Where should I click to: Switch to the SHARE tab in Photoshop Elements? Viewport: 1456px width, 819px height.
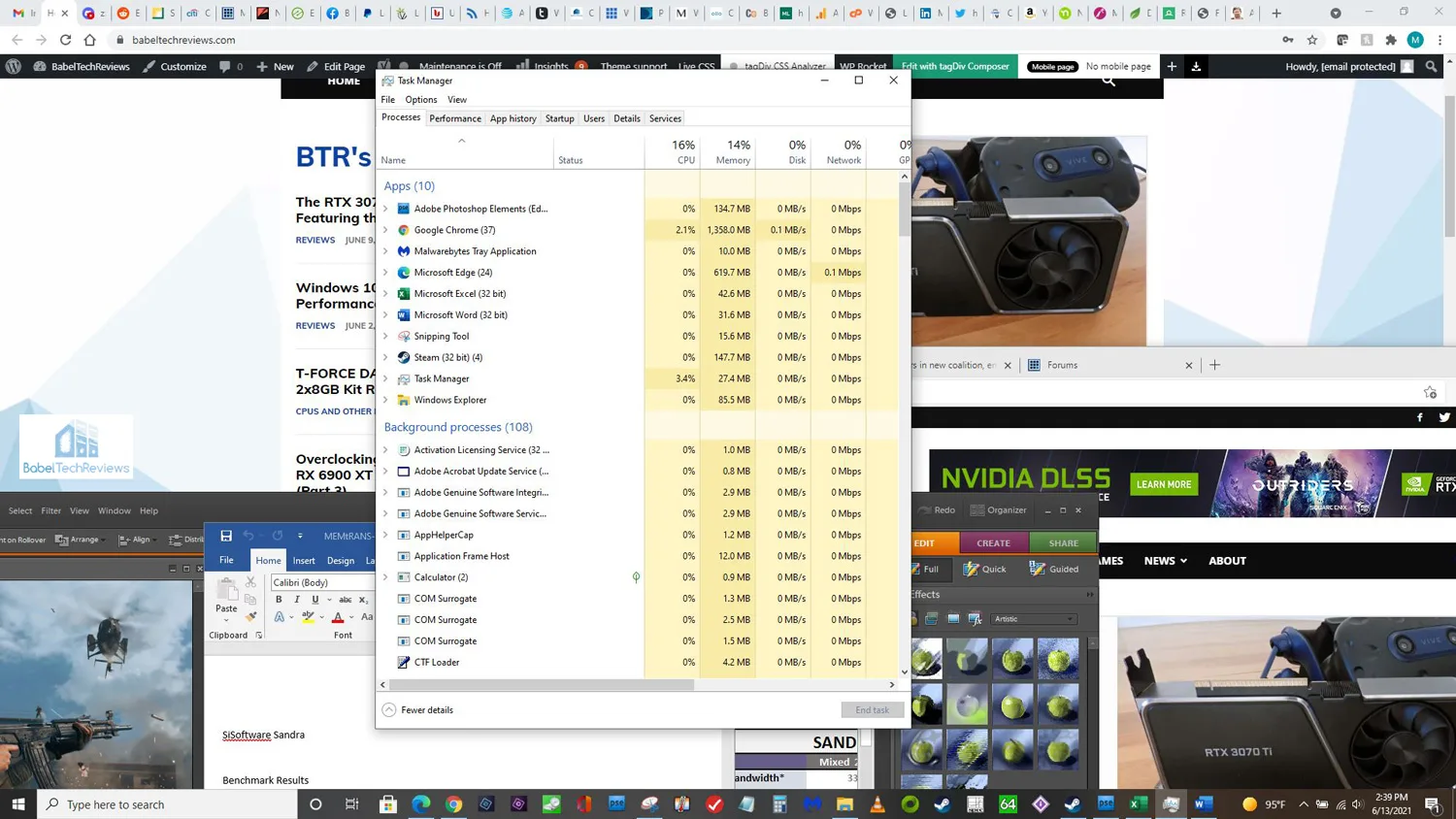coord(1063,543)
